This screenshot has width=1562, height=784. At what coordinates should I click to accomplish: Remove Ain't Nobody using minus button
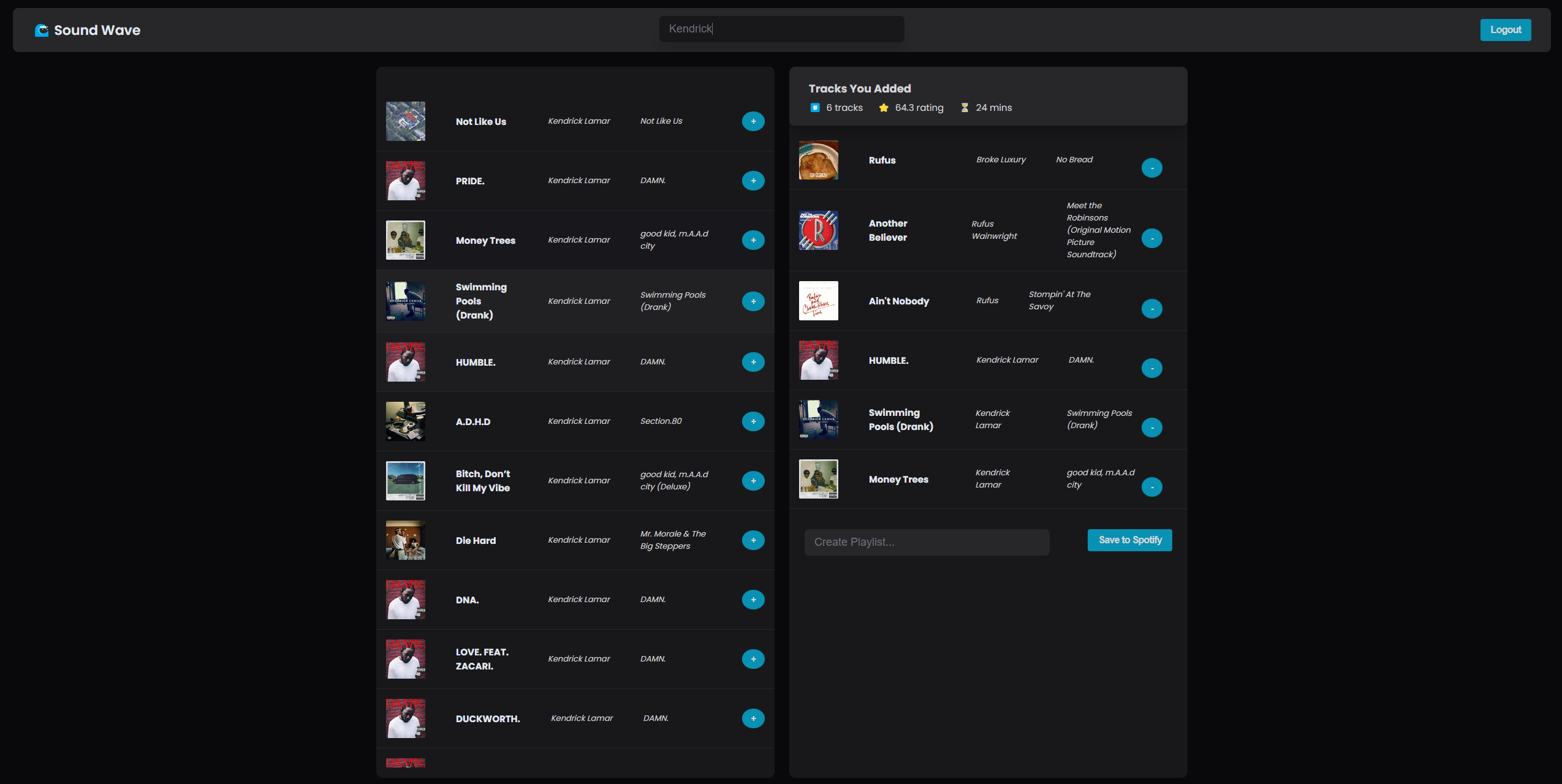[x=1151, y=309]
